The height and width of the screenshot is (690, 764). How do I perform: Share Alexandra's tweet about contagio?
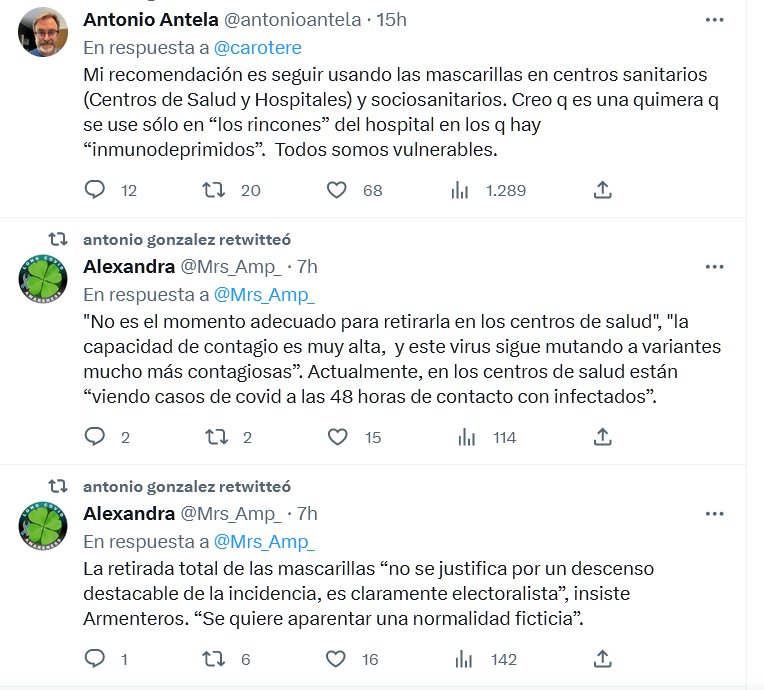tap(603, 437)
